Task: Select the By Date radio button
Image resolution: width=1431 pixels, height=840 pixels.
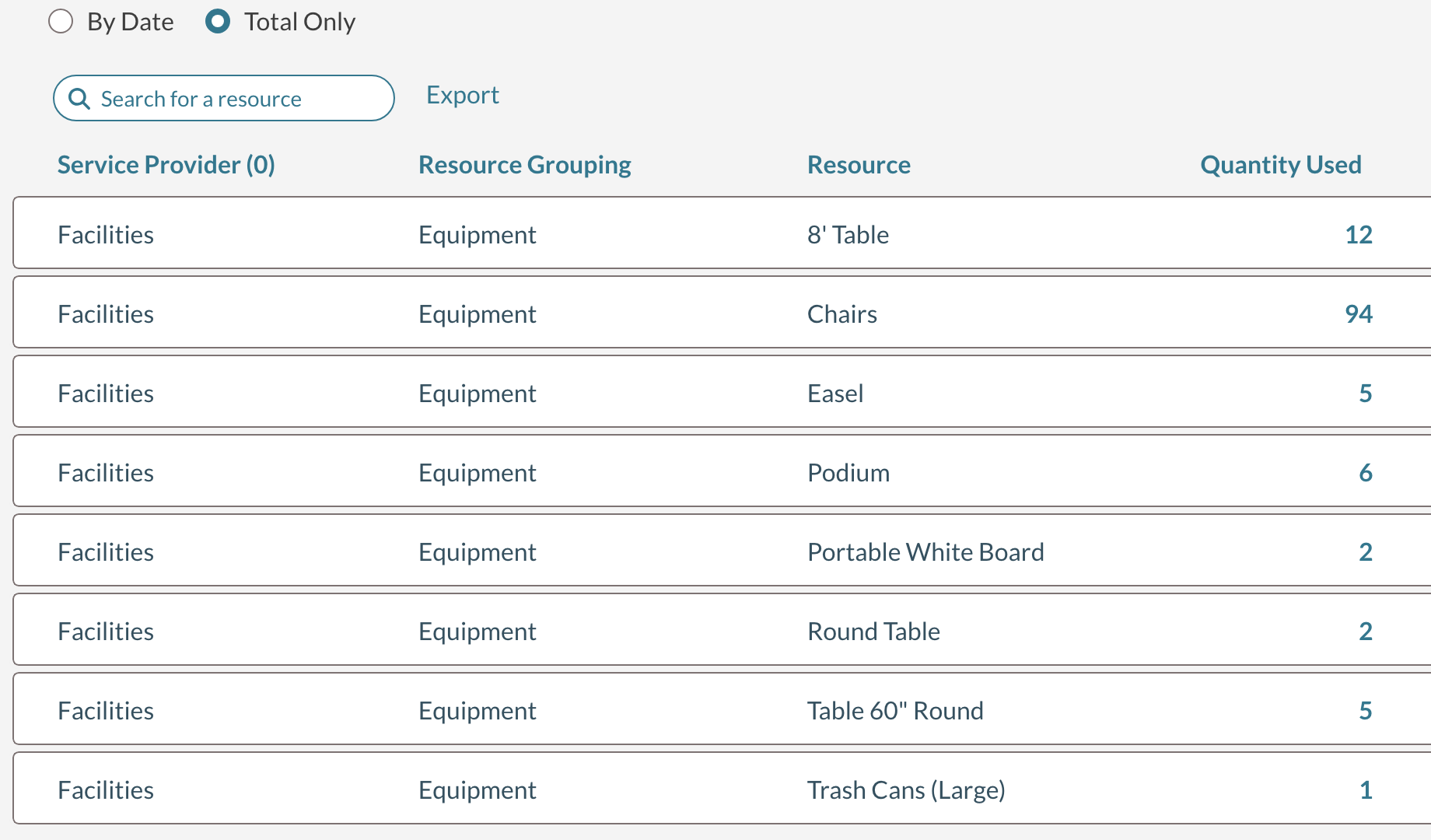Action: click(61, 22)
